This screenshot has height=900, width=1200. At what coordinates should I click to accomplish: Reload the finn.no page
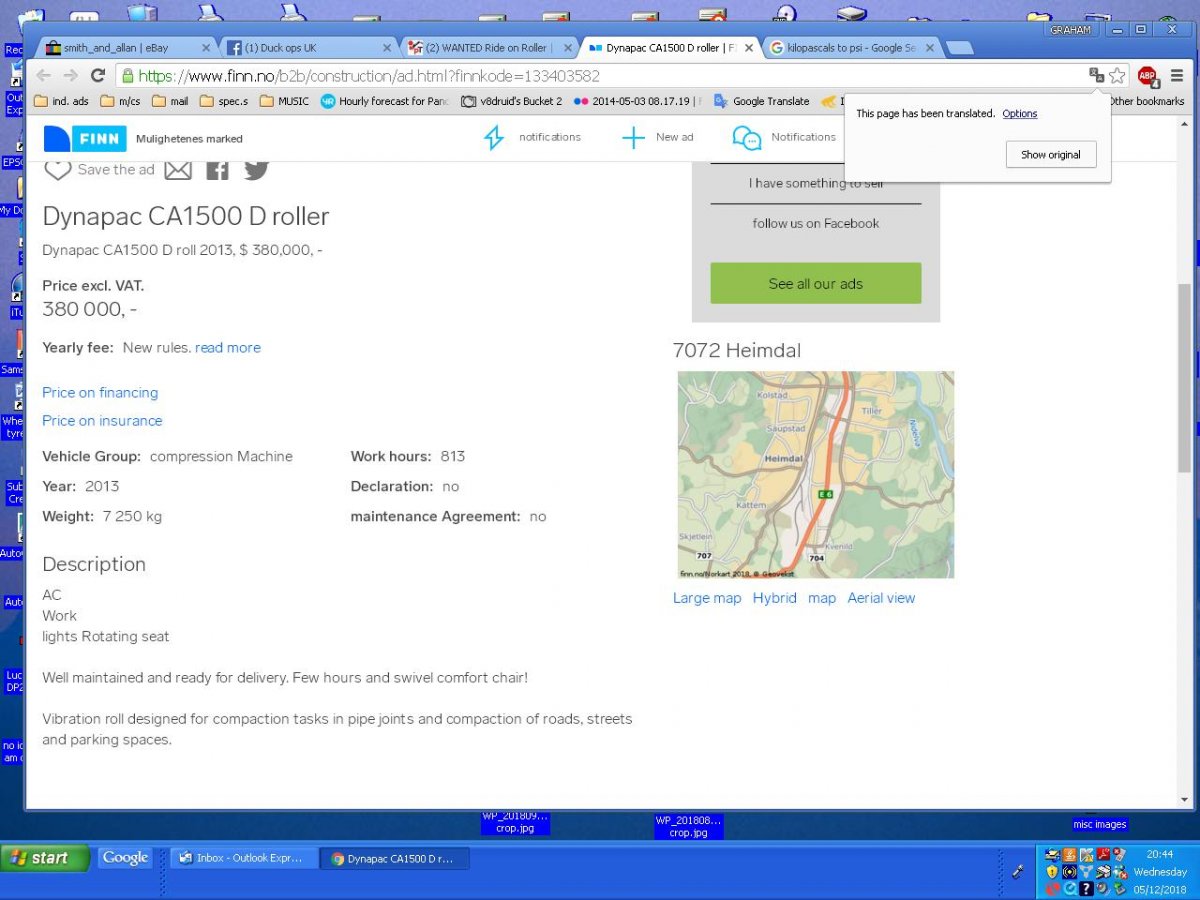pyautogui.click(x=97, y=76)
